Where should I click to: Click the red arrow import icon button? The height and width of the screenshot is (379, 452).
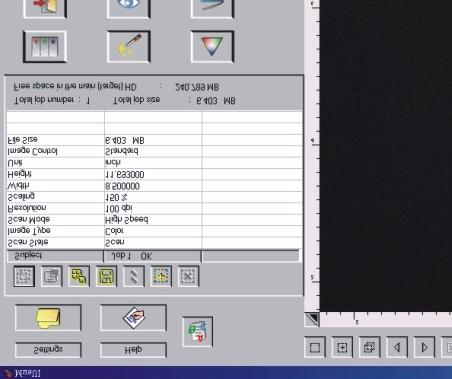coord(45,8)
